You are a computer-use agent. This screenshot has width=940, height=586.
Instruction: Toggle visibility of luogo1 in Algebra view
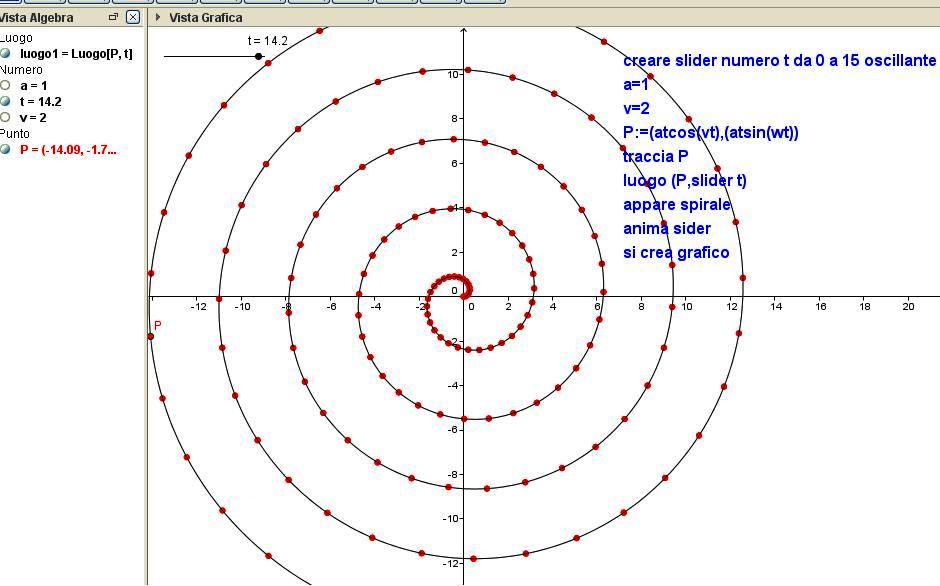[5, 53]
